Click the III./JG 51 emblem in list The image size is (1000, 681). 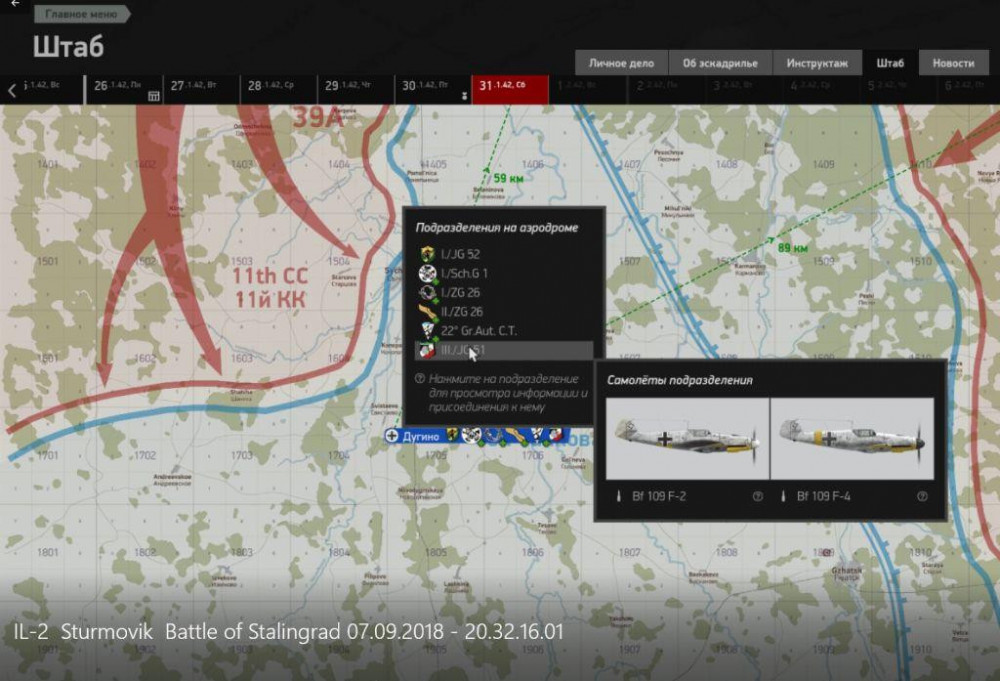427,350
